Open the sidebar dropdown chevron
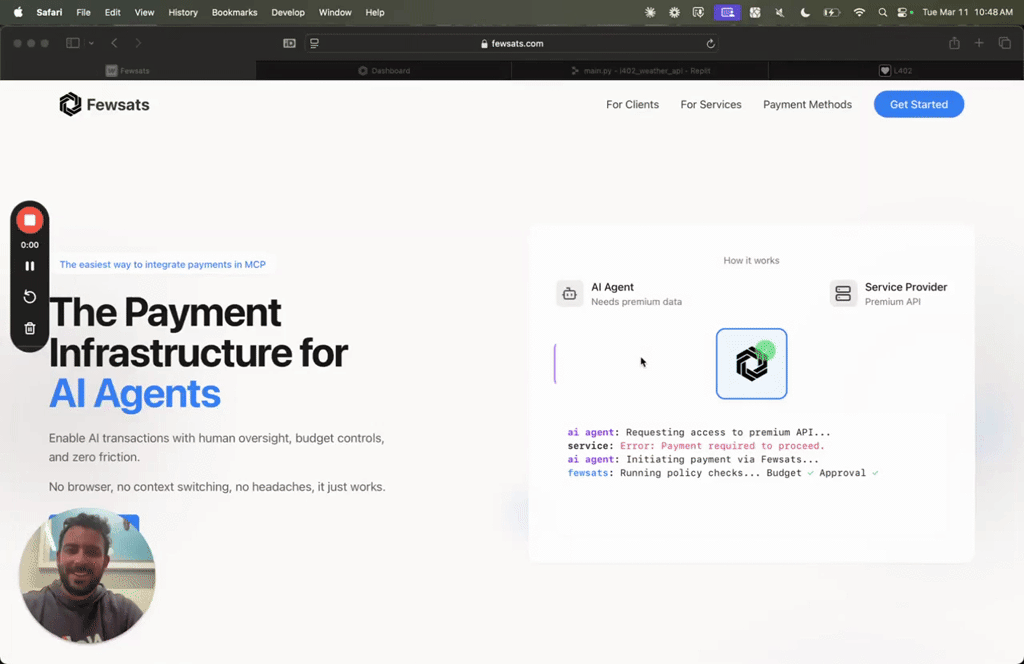1024x664 pixels. [91, 43]
